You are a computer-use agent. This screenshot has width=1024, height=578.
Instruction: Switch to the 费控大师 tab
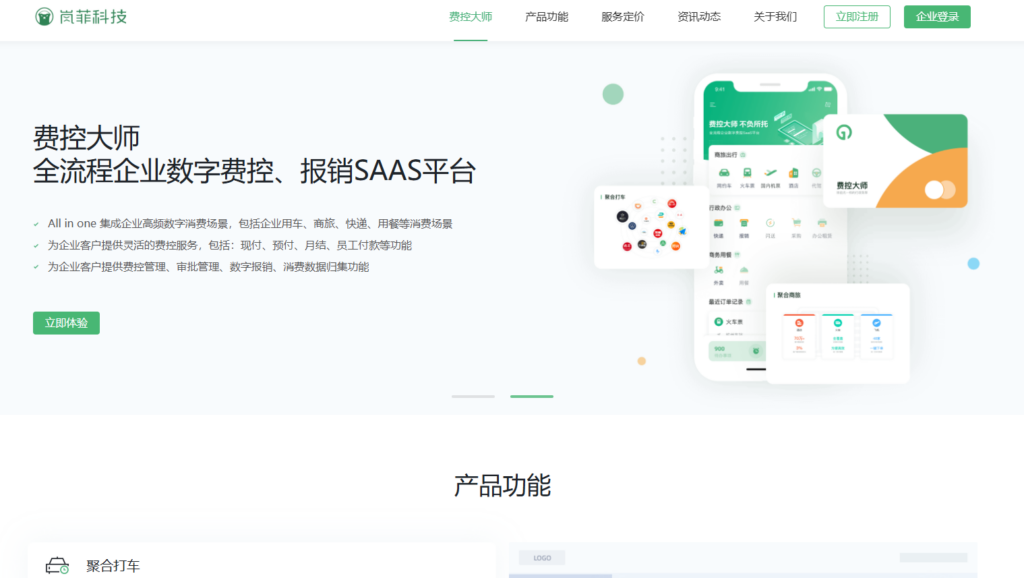(469, 16)
